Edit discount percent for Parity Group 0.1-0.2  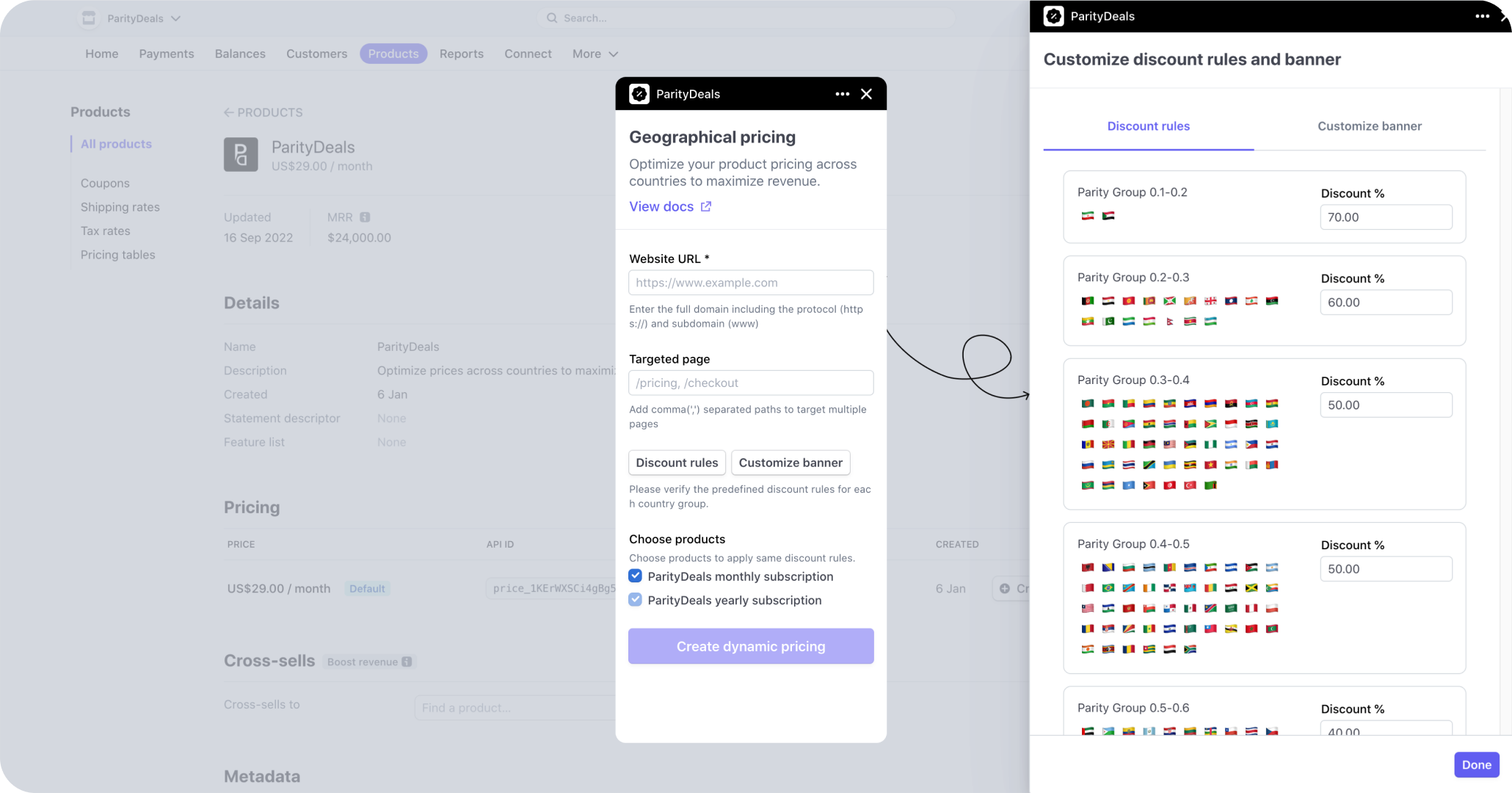[x=1385, y=217]
